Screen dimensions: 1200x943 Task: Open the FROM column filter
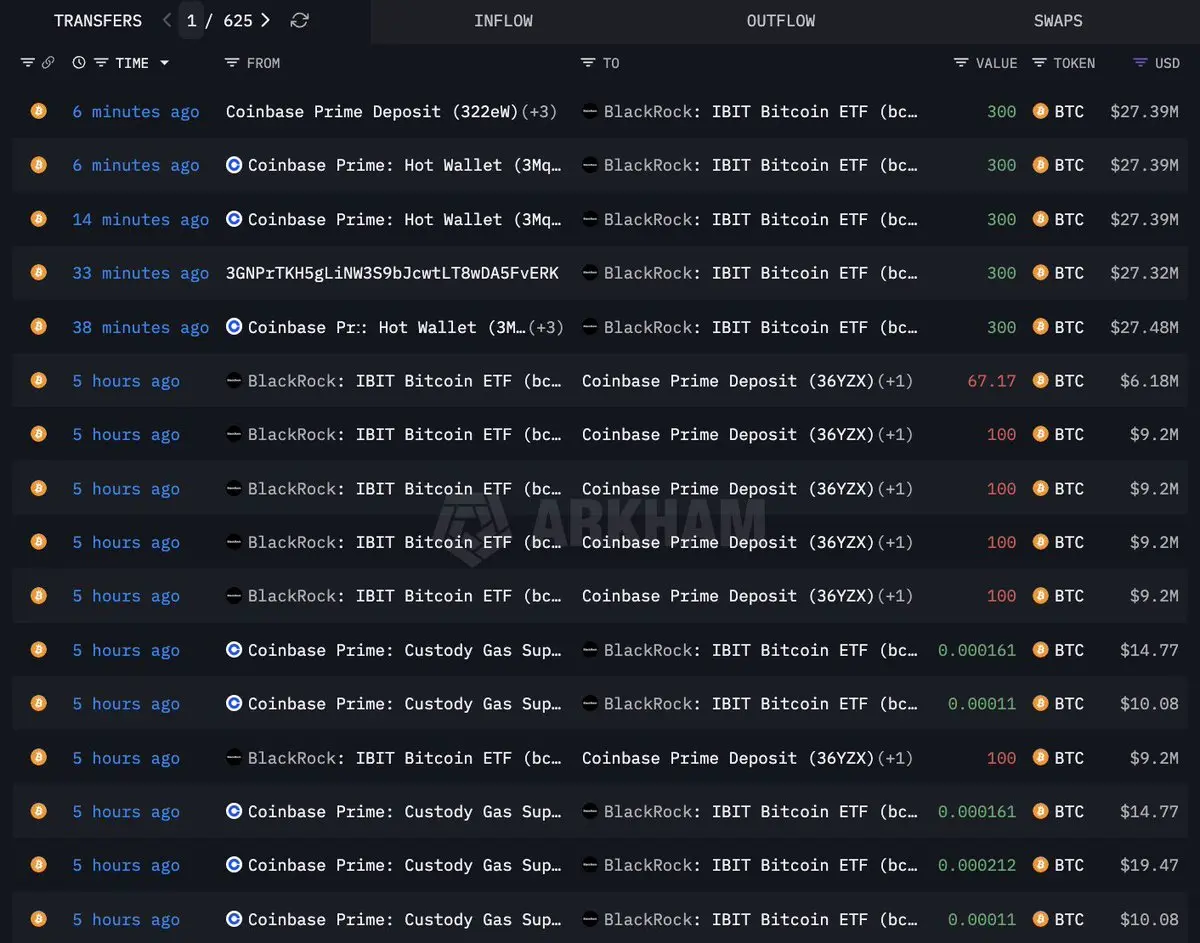coord(231,63)
